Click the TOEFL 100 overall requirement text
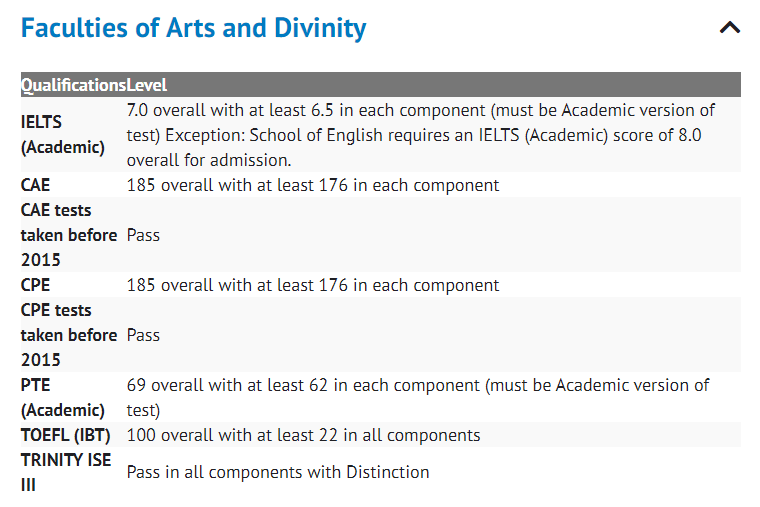760x507 pixels. click(303, 435)
